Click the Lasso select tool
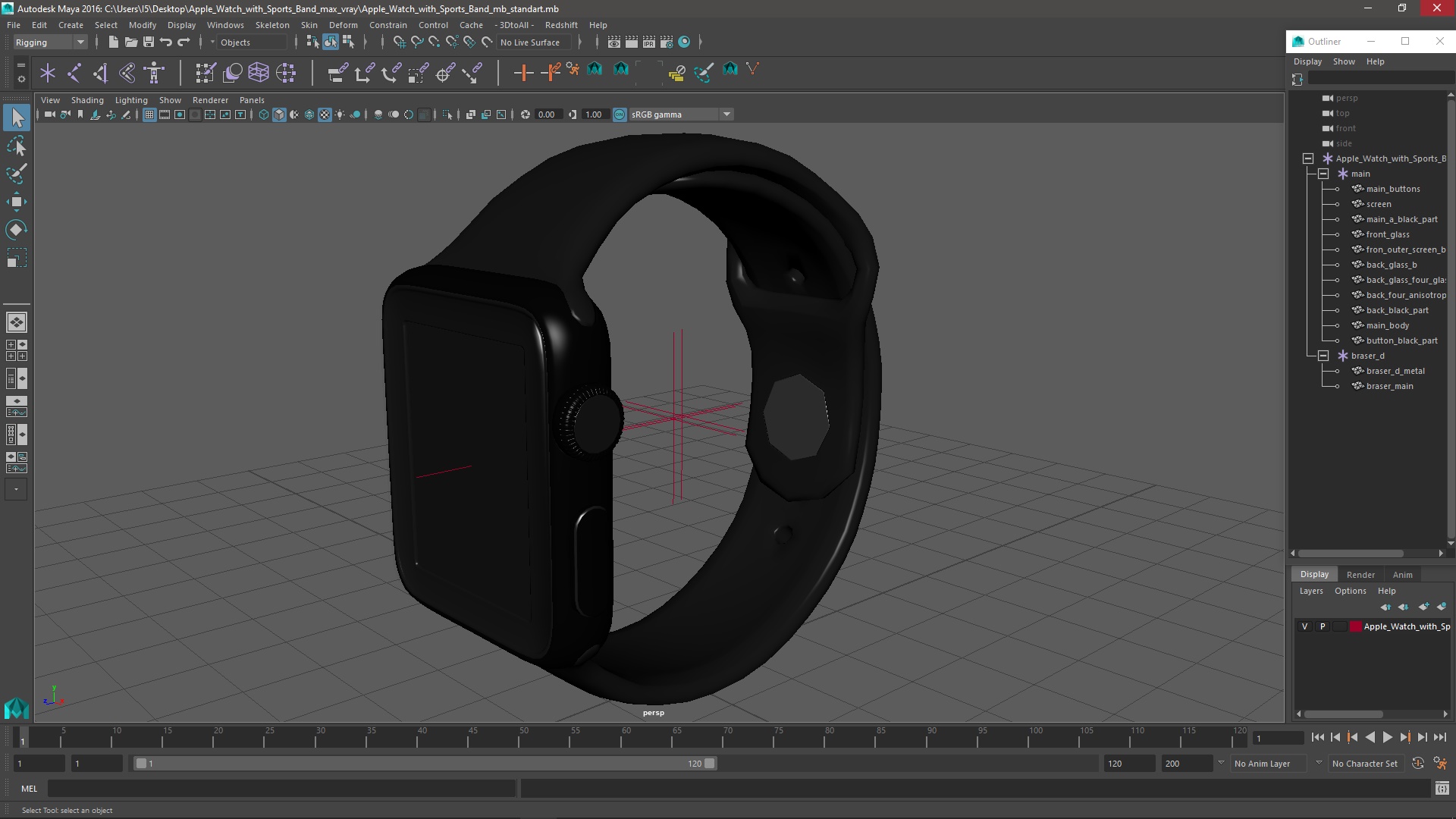Image resolution: width=1456 pixels, height=819 pixels. pos(16,146)
